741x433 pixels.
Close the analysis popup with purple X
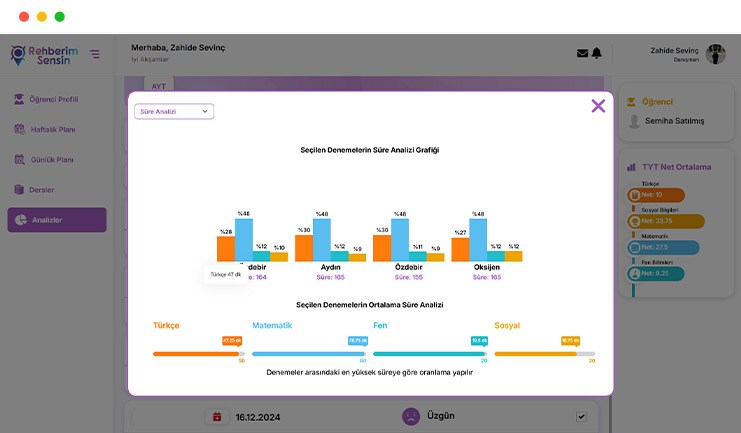[598, 106]
